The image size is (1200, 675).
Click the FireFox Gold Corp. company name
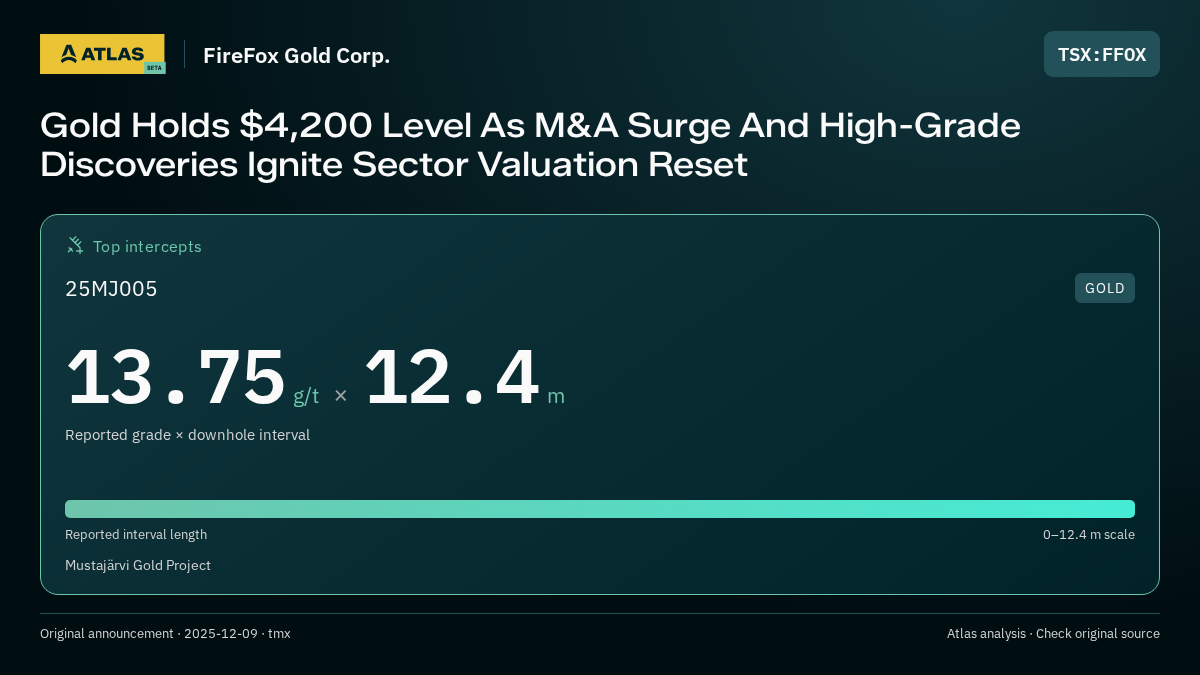[x=297, y=55]
